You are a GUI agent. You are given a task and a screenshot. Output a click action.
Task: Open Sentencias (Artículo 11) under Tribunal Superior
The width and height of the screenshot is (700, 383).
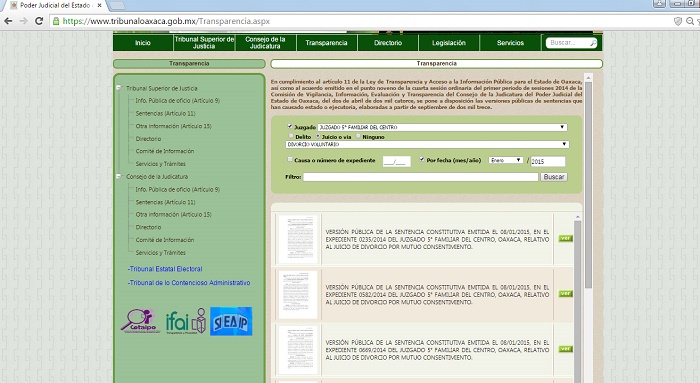(x=165, y=113)
